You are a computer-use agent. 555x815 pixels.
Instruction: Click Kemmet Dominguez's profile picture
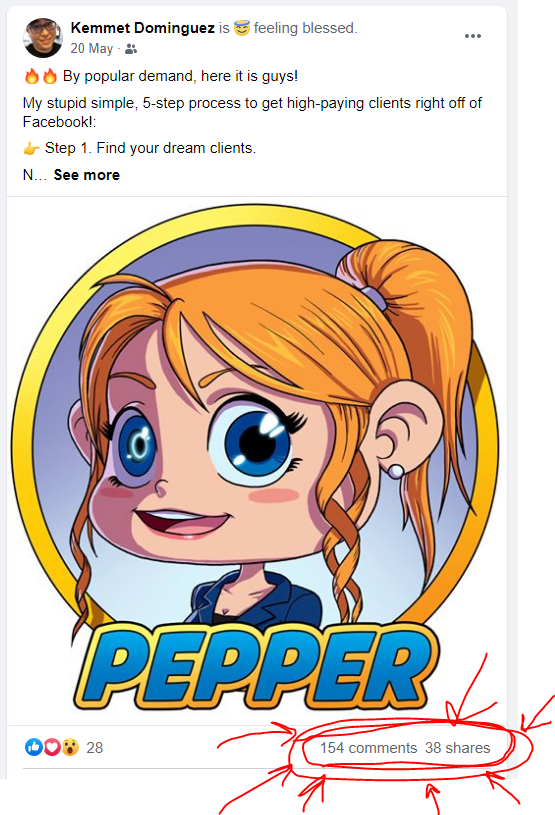click(x=43, y=37)
